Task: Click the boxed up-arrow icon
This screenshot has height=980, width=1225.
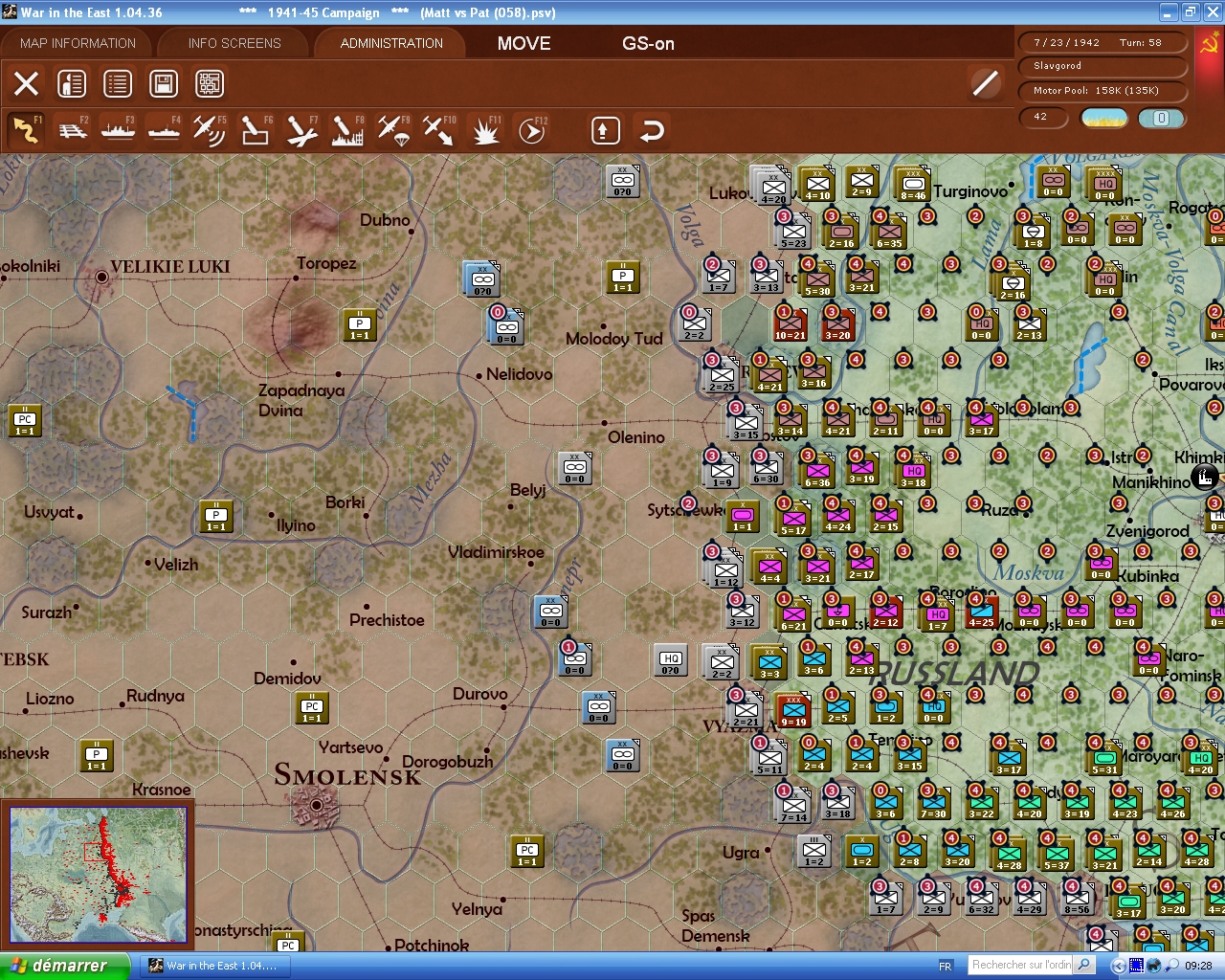Action: coord(605,130)
